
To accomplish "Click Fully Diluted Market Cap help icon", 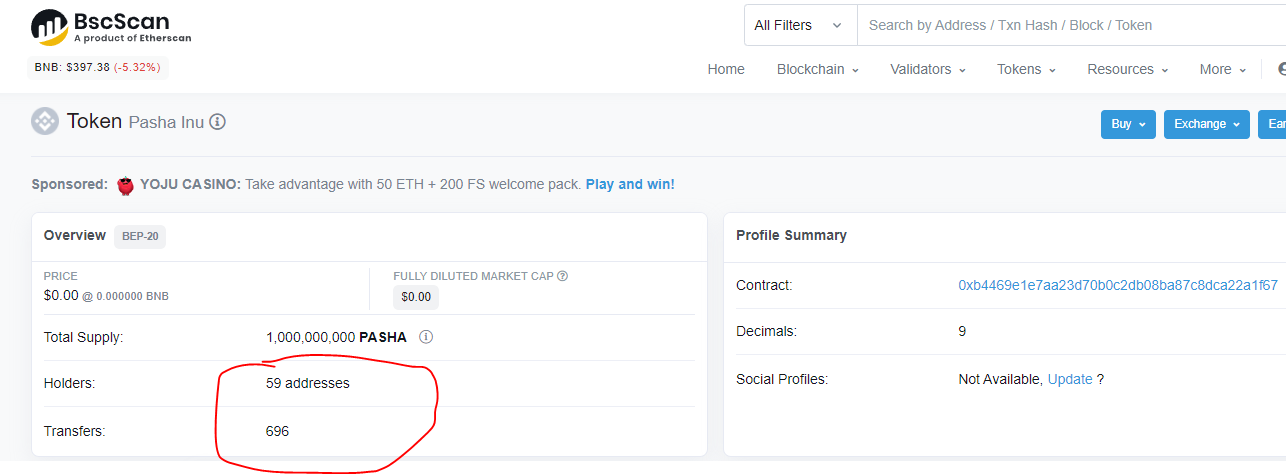I will [563, 276].
